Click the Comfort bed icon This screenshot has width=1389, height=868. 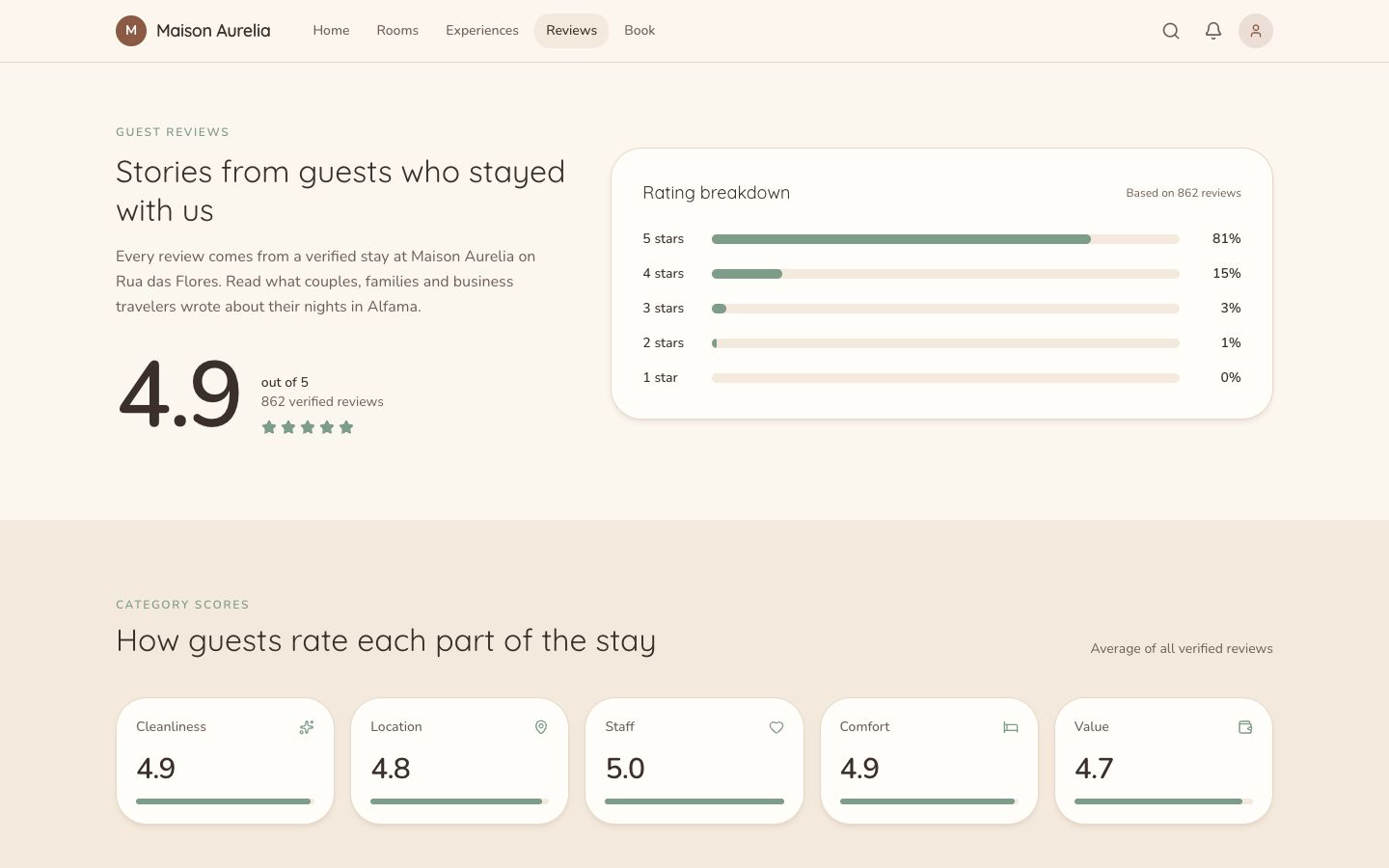coord(1011,727)
